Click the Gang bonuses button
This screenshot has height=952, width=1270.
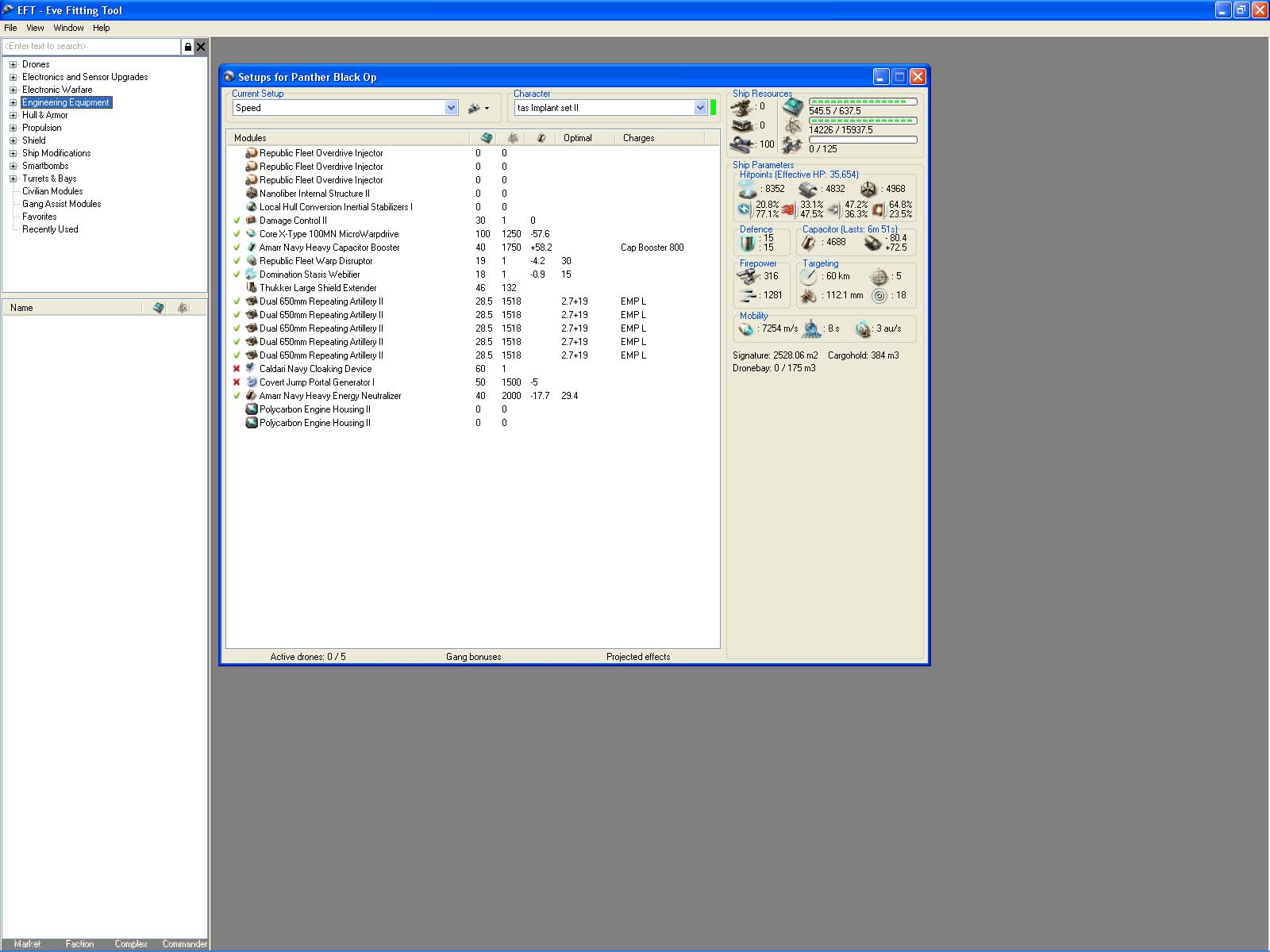(x=474, y=657)
